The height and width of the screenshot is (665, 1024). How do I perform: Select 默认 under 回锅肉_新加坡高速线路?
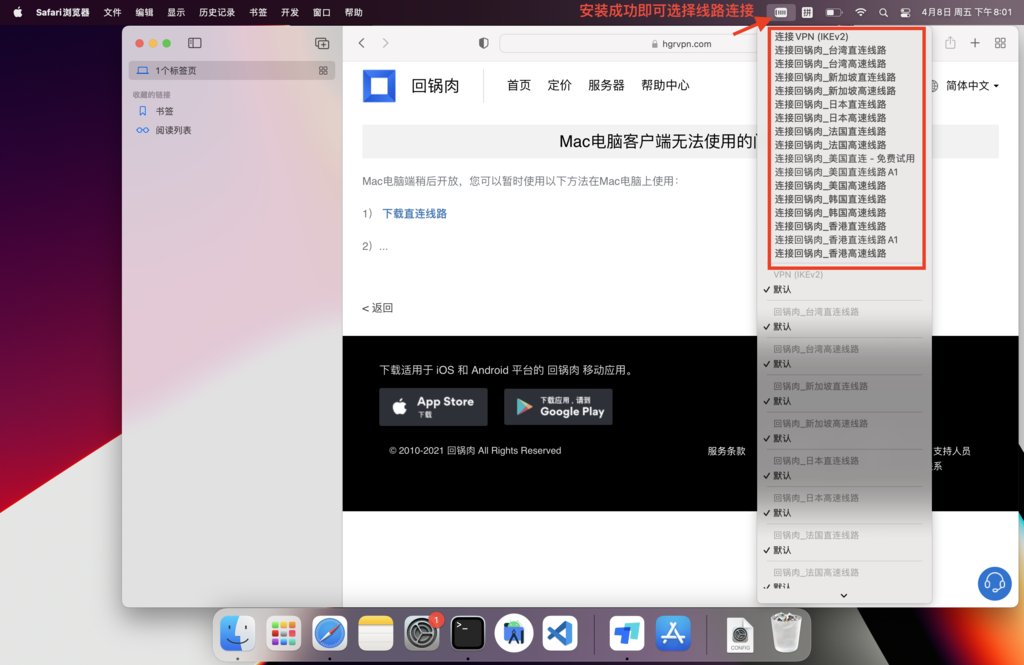[782, 438]
